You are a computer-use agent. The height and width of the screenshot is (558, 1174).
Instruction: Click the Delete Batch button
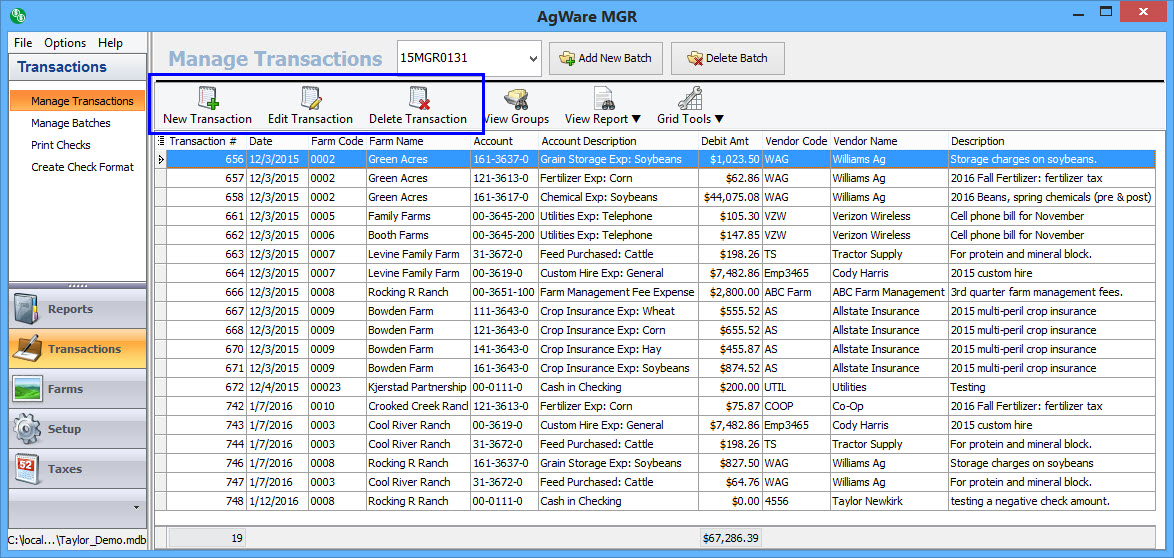tap(727, 58)
